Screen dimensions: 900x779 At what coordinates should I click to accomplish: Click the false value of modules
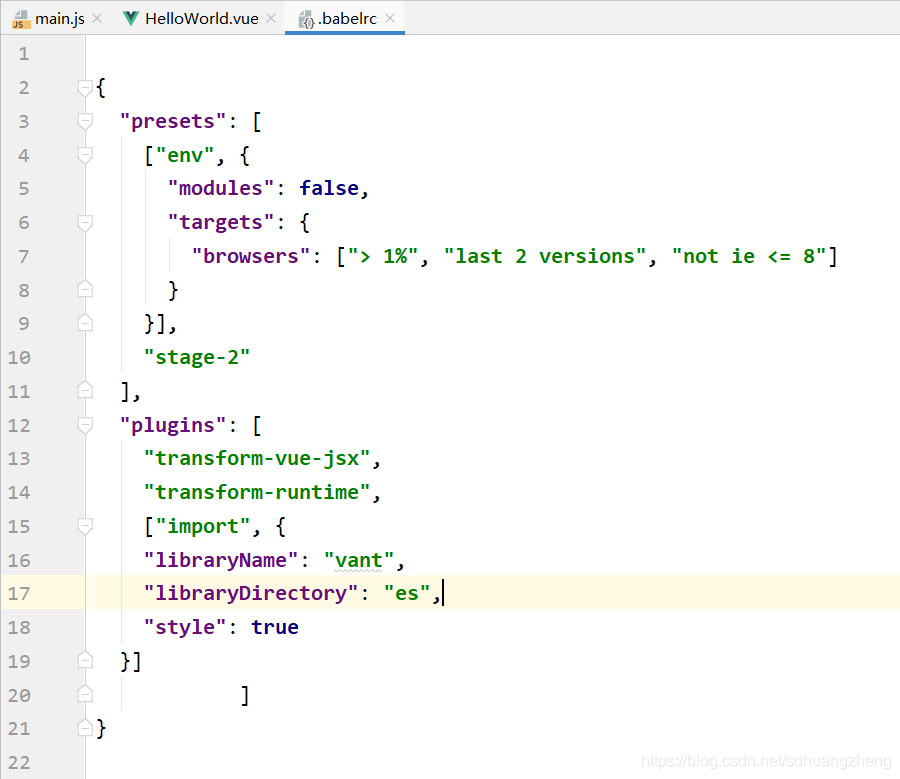click(329, 188)
